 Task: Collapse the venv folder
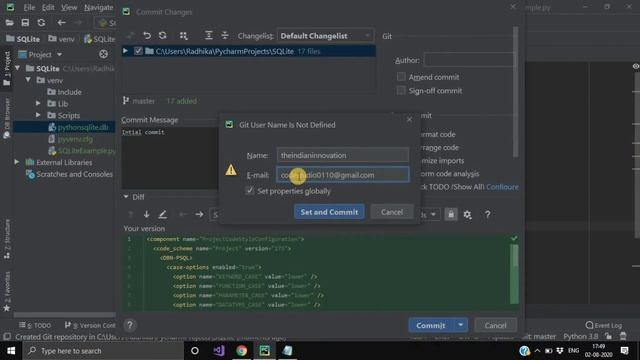pos(28,80)
